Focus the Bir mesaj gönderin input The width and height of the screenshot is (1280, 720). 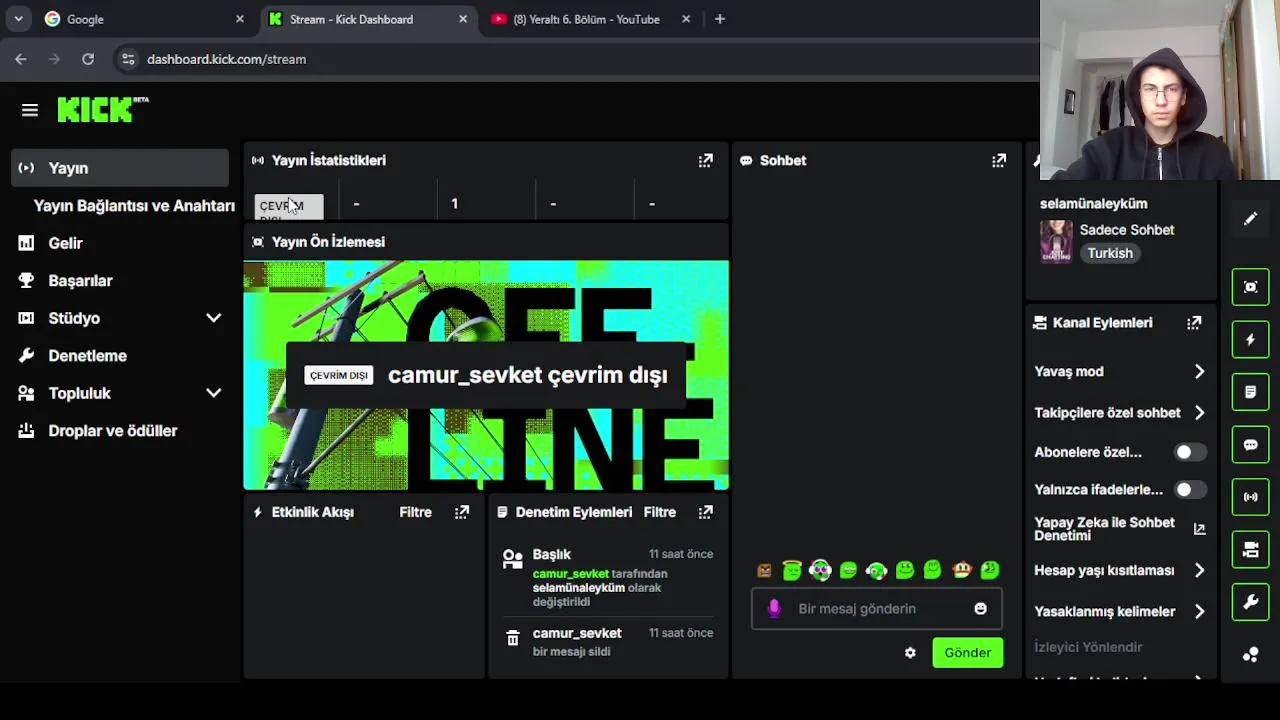tap(876, 608)
